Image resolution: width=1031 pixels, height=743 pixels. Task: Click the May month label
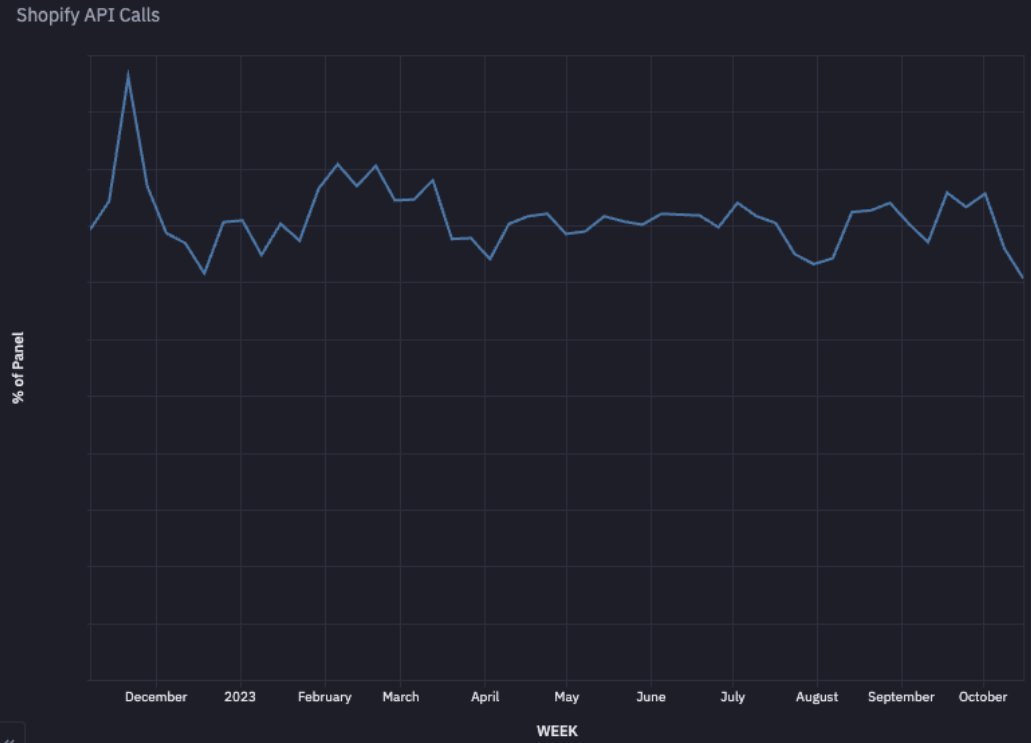click(567, 697)
